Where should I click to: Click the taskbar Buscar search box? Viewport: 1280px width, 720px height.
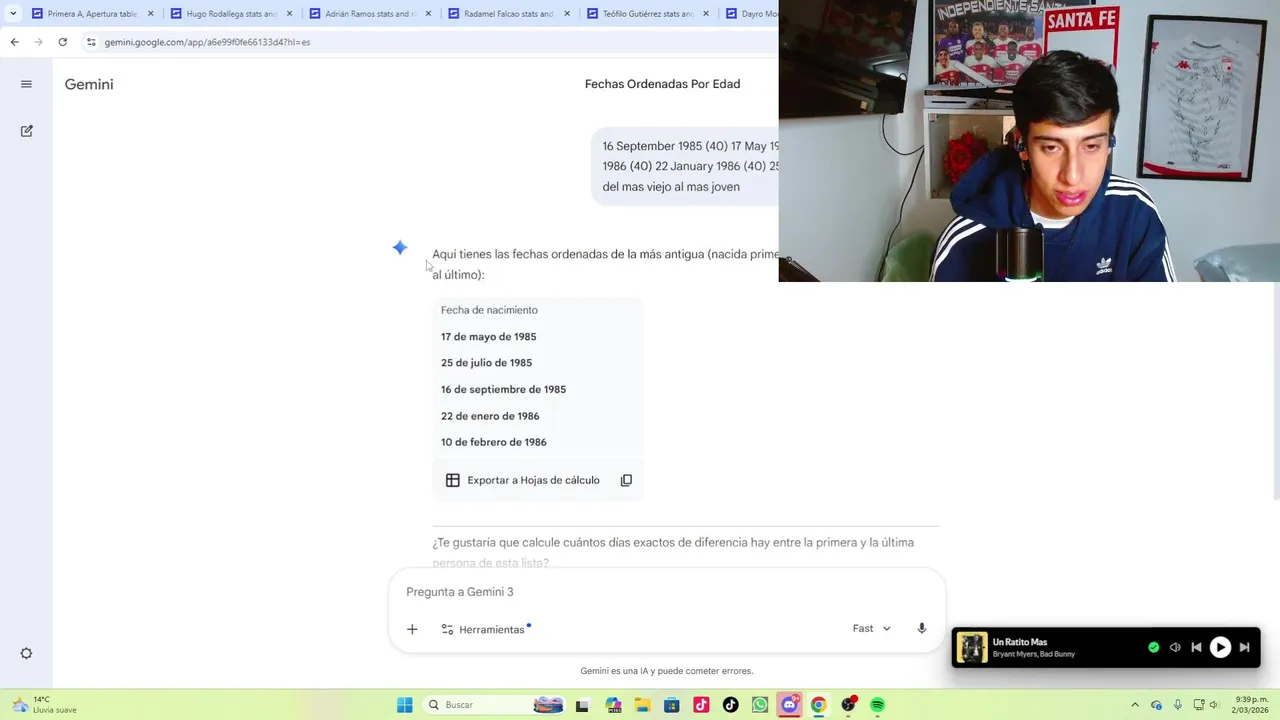[494, 705]
